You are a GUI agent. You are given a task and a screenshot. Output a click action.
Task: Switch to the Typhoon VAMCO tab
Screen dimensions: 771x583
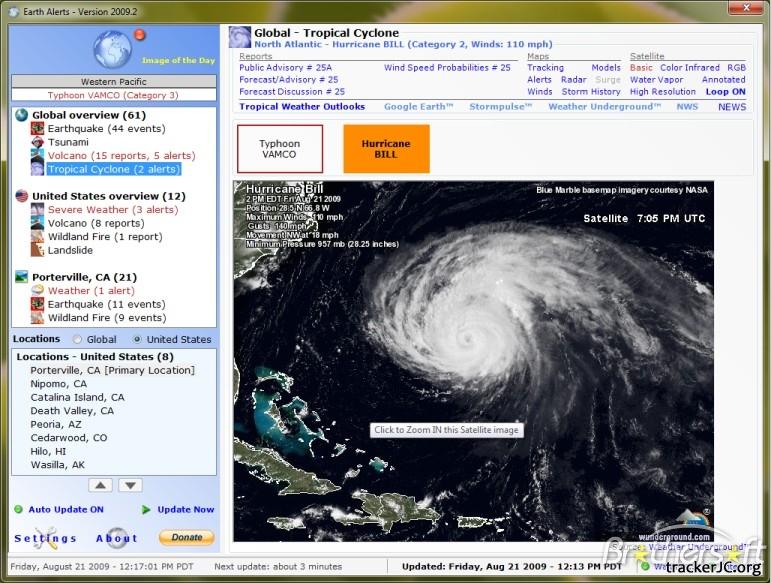pos(280,149)
